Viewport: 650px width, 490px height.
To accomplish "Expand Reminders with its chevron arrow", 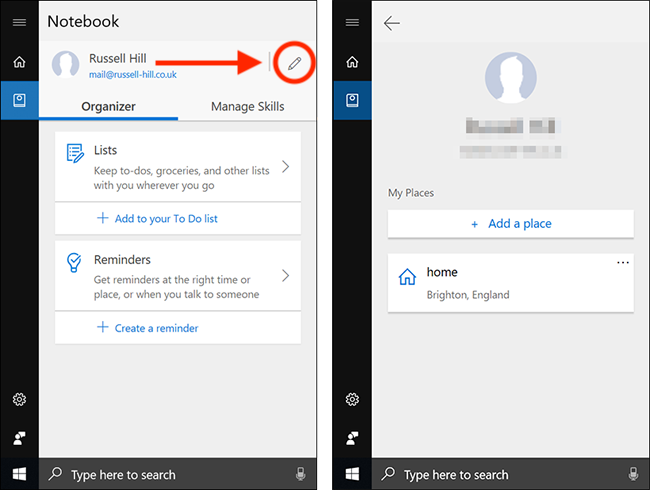I will pyautogui.click(x=285, y=276).
